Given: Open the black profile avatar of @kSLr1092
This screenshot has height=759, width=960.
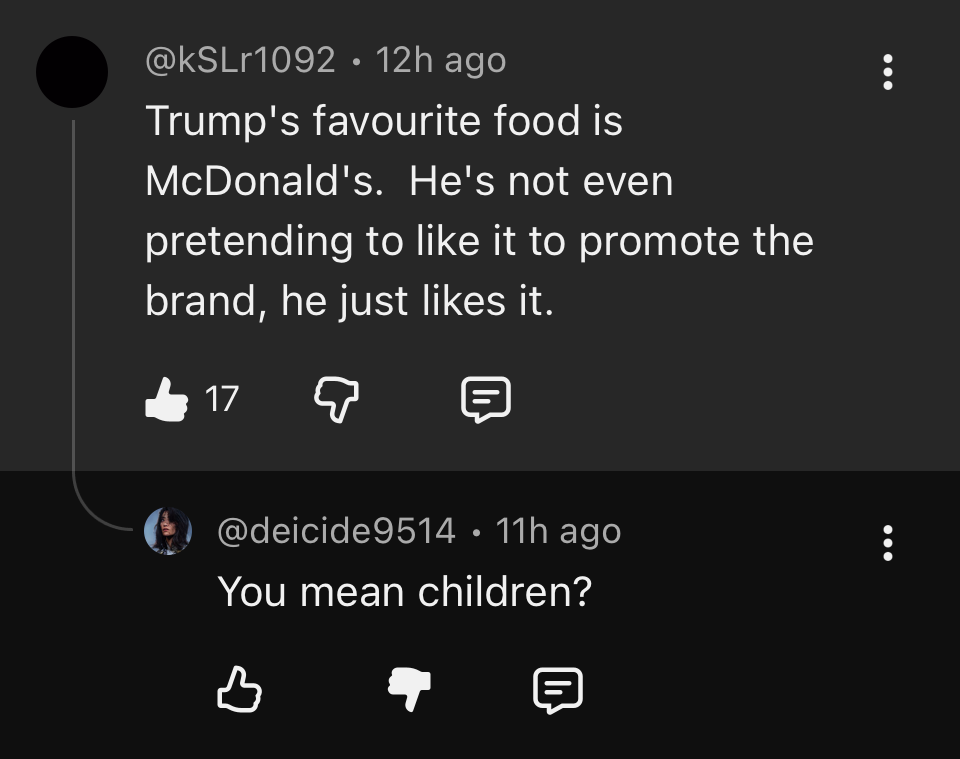Looking at the screenshot, I should [72, 72].
